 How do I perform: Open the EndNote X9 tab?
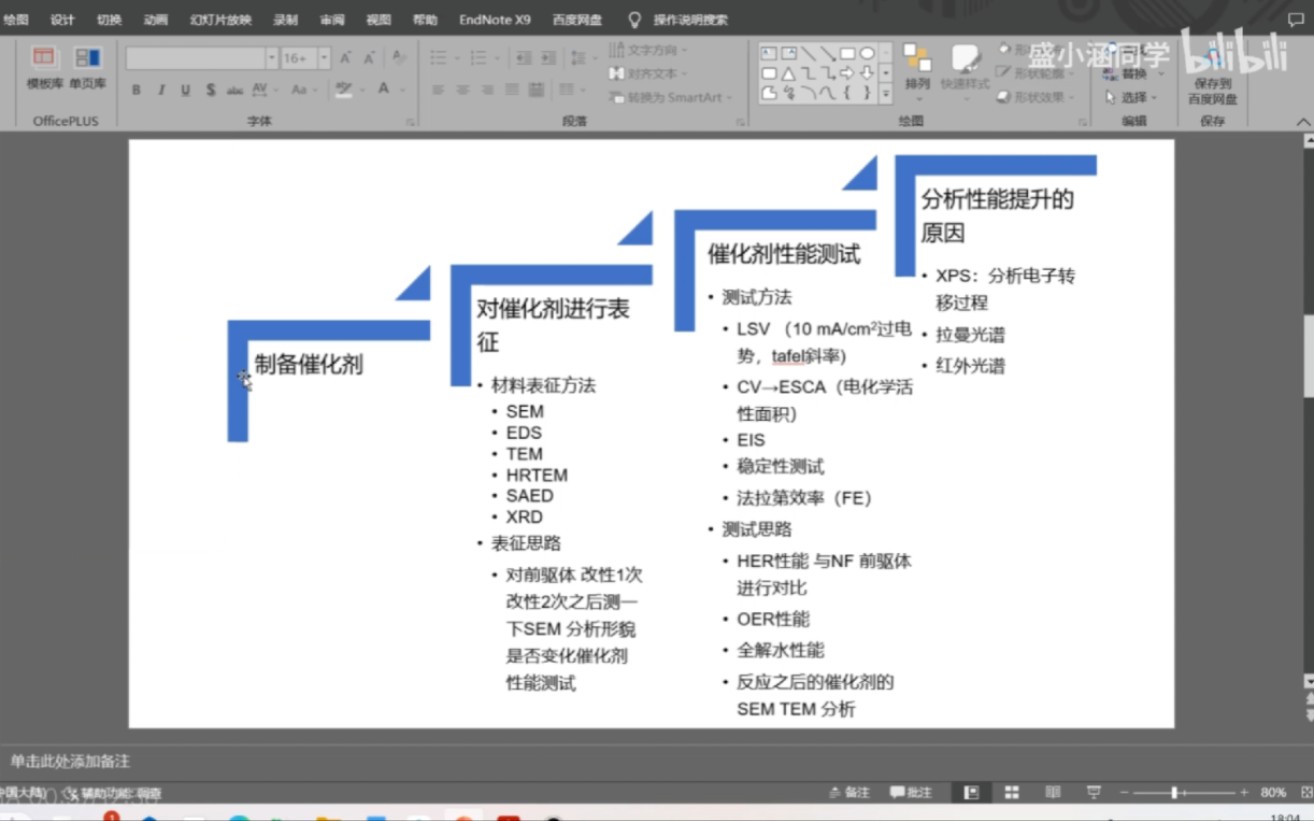pyautogui.click(x=495, y=20)
